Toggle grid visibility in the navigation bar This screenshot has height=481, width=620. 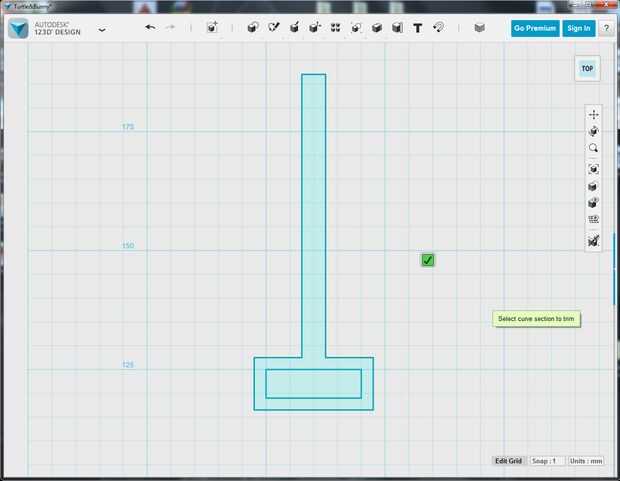(594, 220)
